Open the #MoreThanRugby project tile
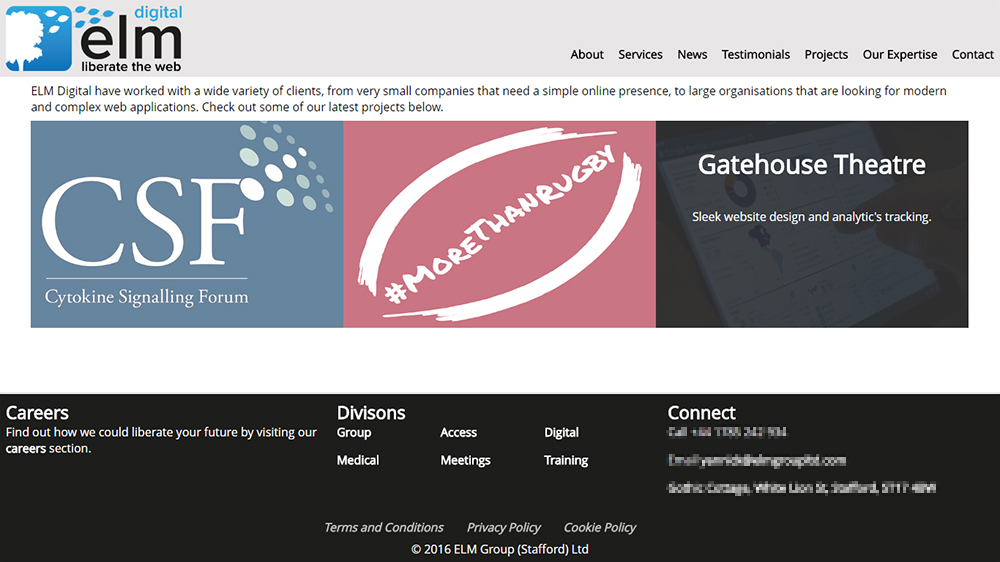This screenshot has width=1000, height=562. tap(499, 225)
